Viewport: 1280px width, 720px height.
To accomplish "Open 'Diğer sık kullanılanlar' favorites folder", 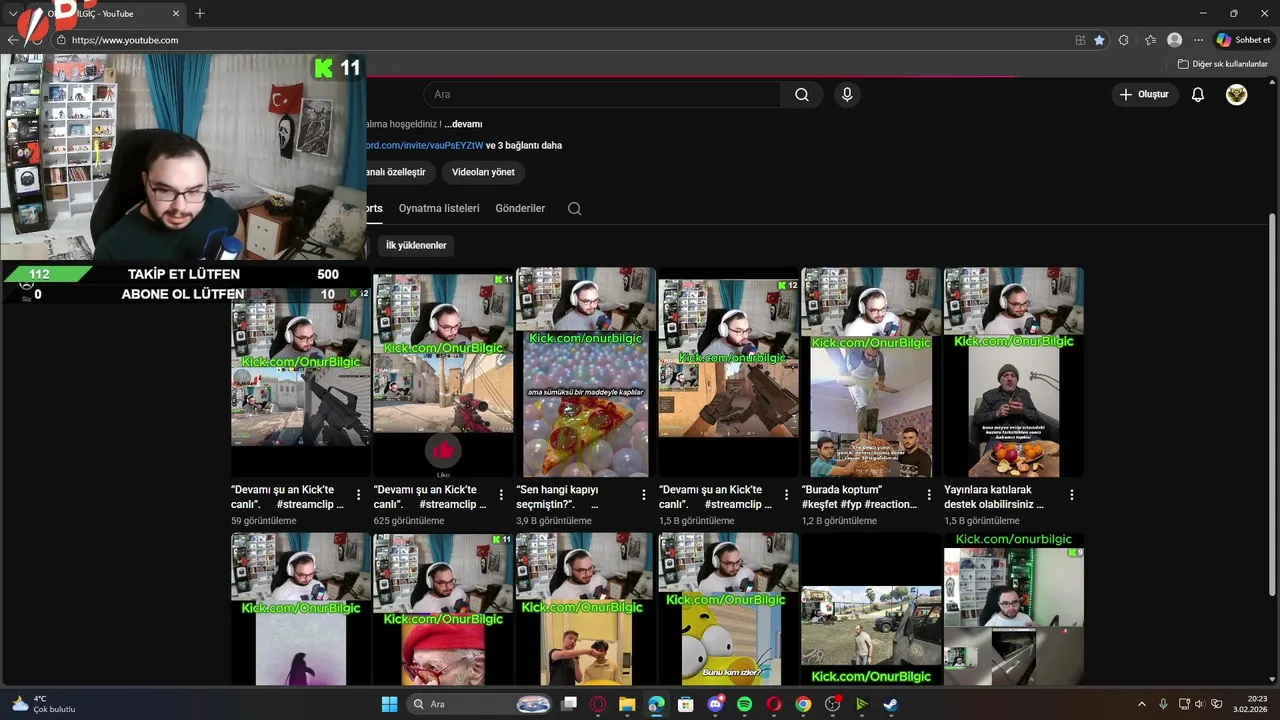I will pyautogui.click(x=1222, y=64).
